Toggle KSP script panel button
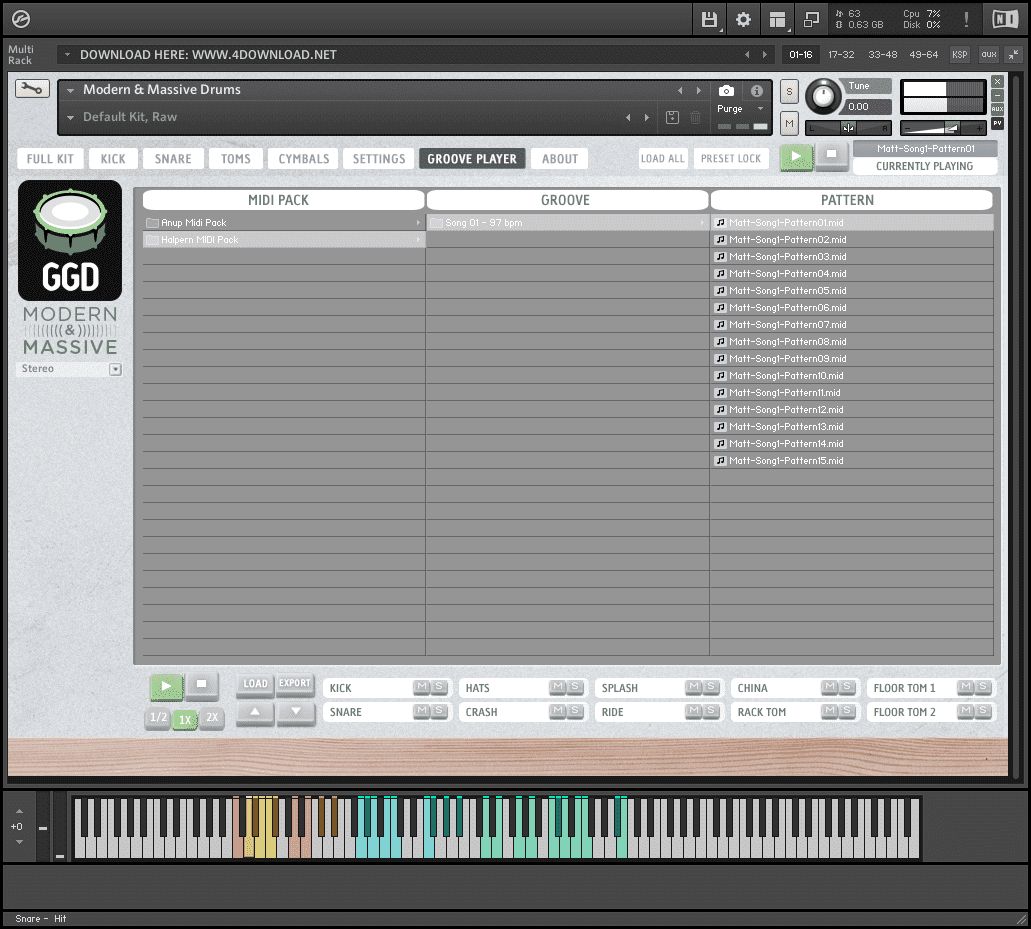The image size is (1031, 929). point(959,55)
